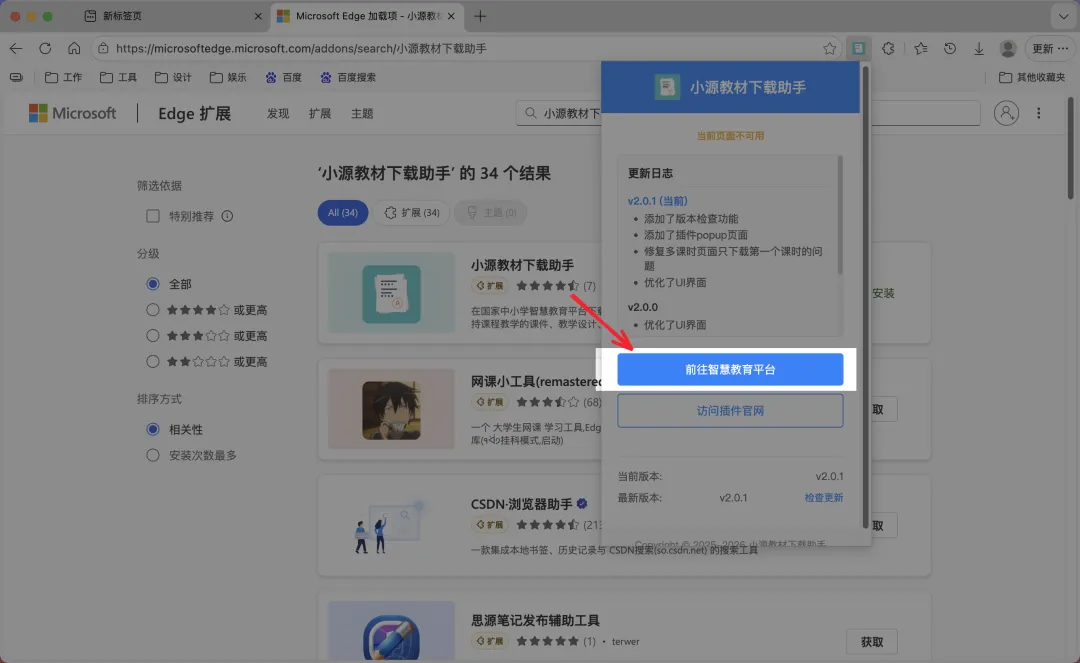Open the 扩展 navigation item
Screen dimensions: 1080x663
(x=320, y=114)
